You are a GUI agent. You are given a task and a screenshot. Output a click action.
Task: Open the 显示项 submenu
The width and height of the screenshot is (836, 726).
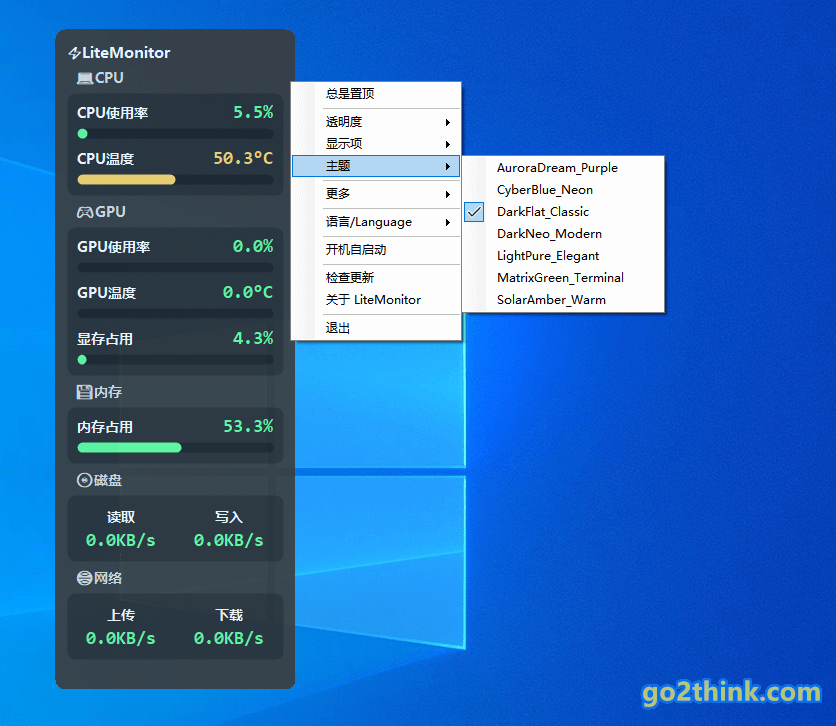pos(376,144)
